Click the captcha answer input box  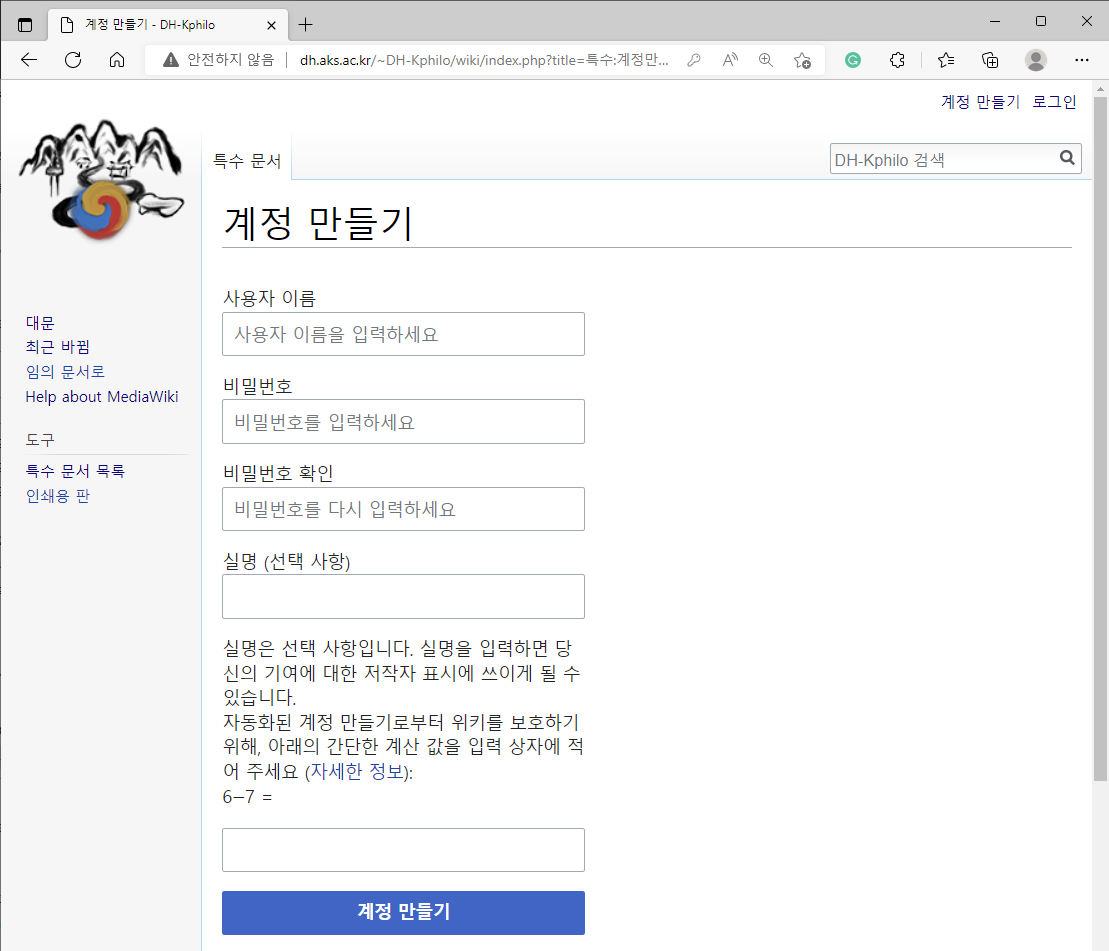(x=403, y=850)
